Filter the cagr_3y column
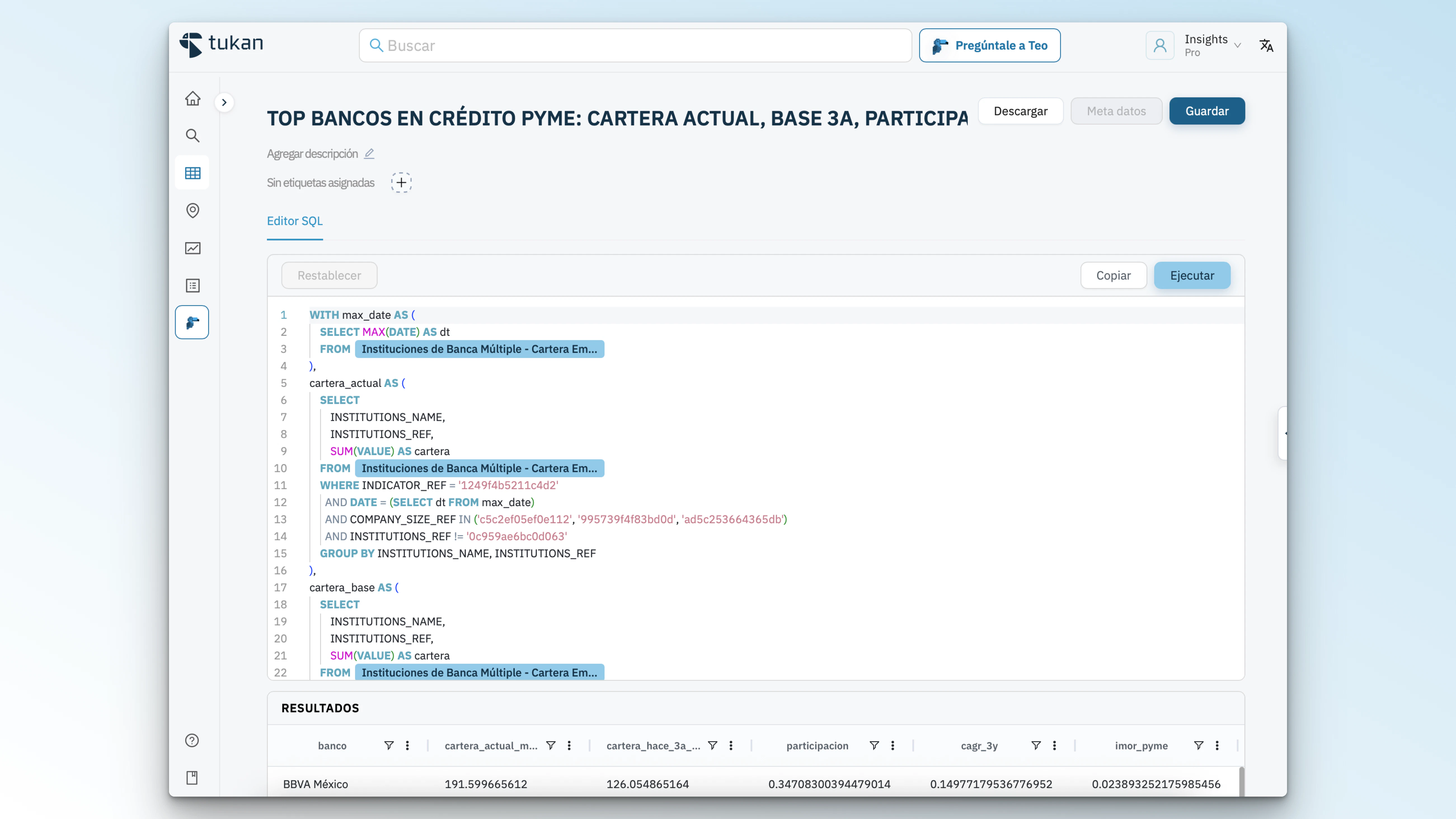The image size is (1456, 819). 1036,745
